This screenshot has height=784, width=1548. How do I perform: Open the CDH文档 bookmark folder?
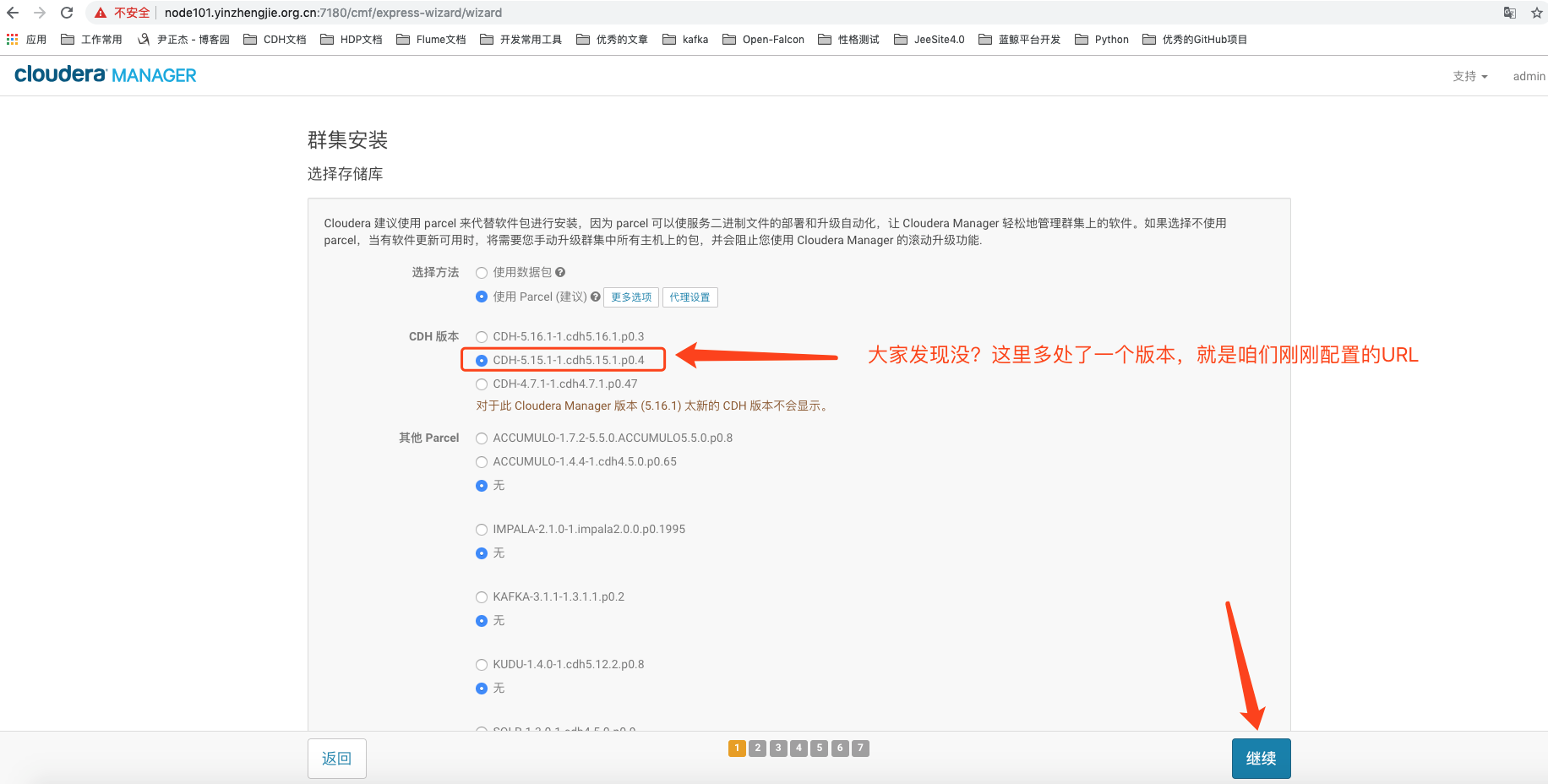pyautogui.click(x=275, y=40)
